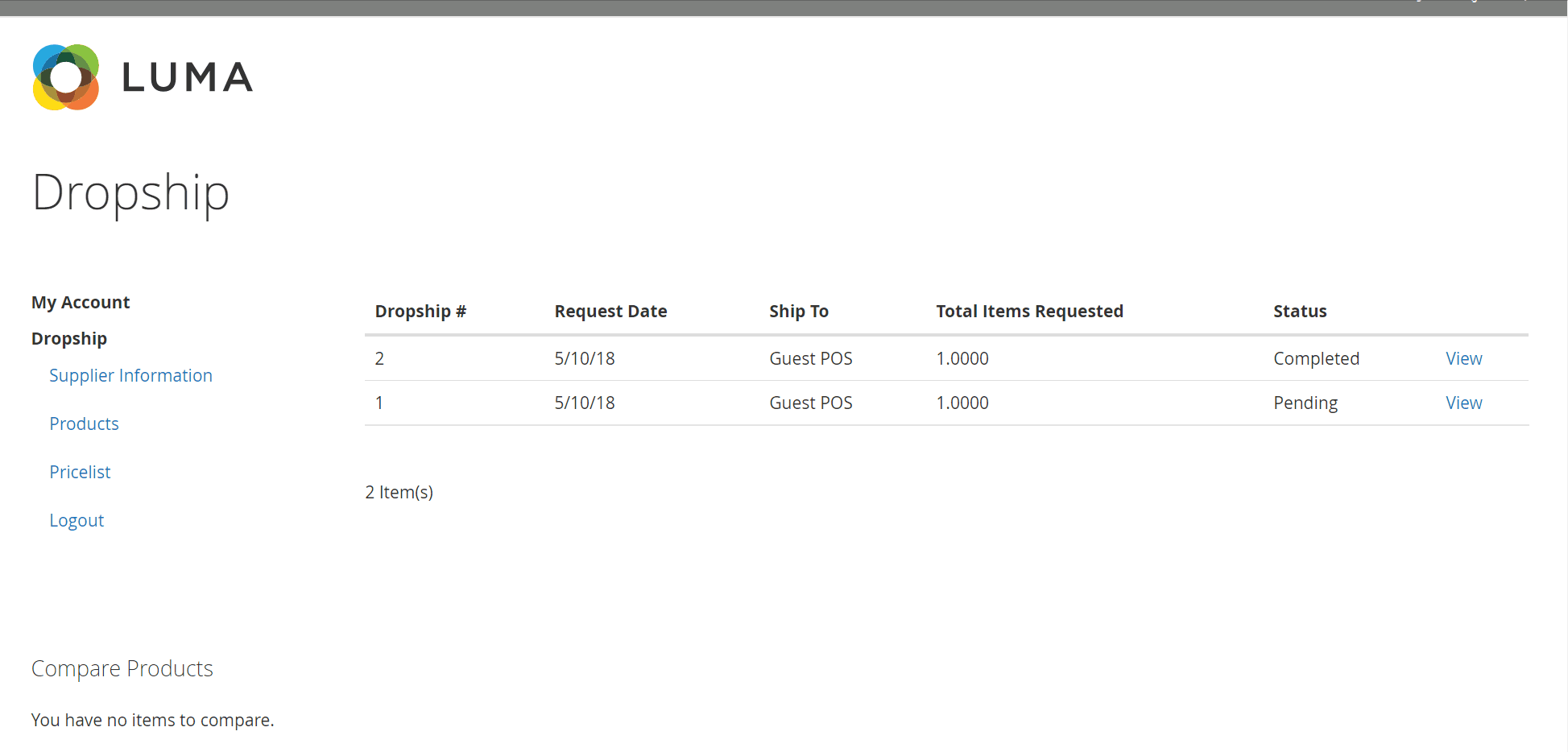Click the Request Date column header
Screen dimensions: 1568x752
pyautogui.click(x=610, y=312)
